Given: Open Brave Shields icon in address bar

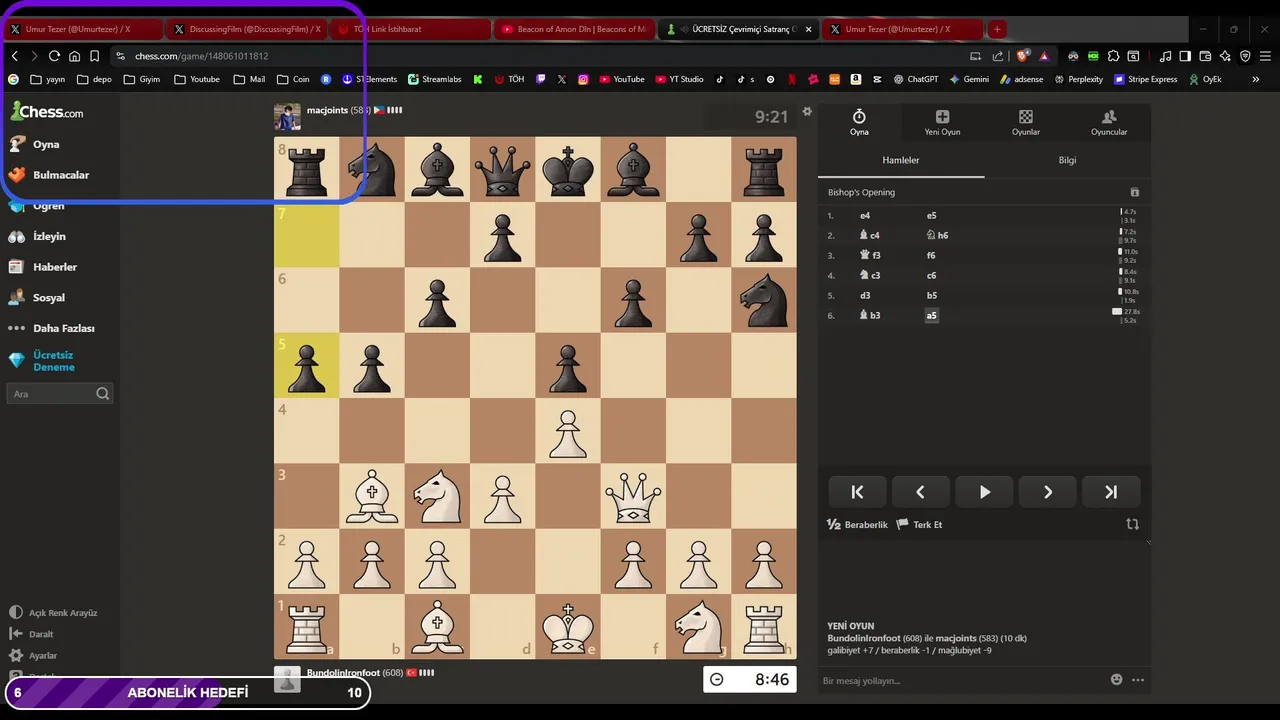Looking at the screenshot, I should point(1023,56).
